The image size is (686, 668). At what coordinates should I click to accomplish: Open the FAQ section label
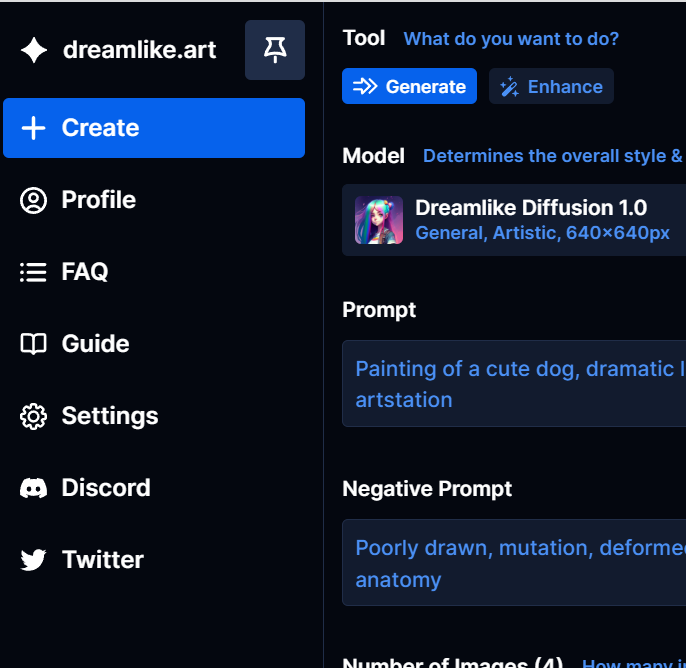pos(85,272)
